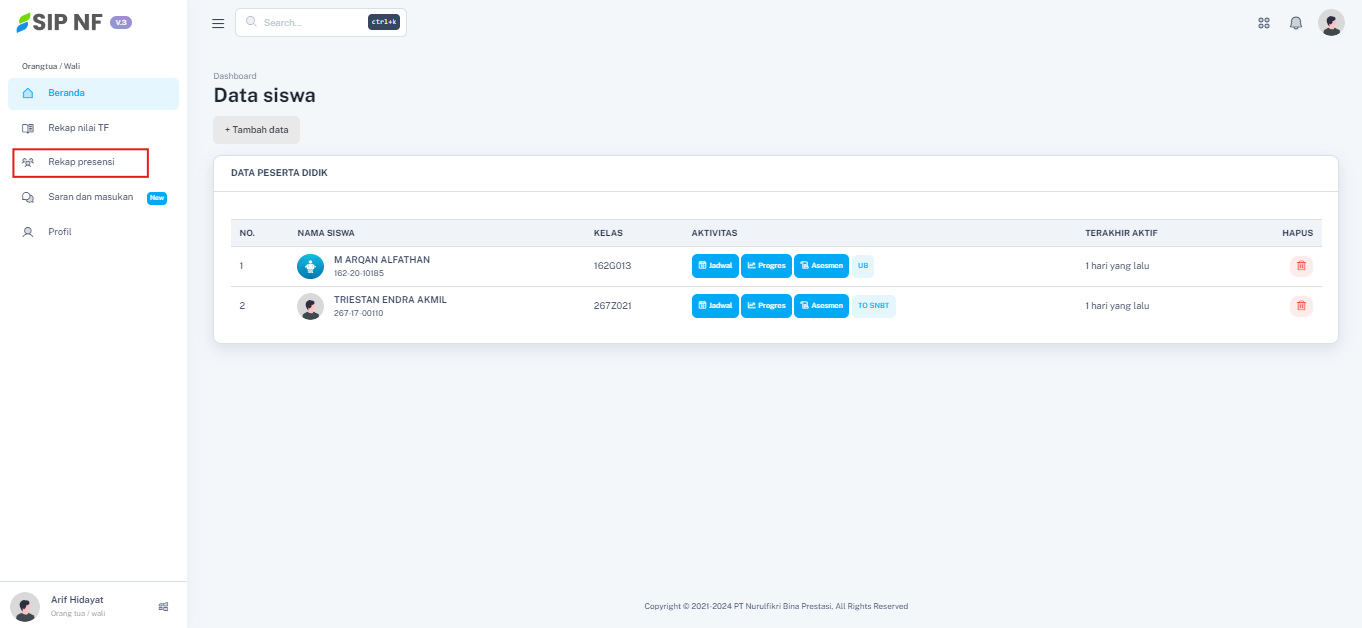Open the notification bell
The image size is (1362, 628).
[1296, 23]
